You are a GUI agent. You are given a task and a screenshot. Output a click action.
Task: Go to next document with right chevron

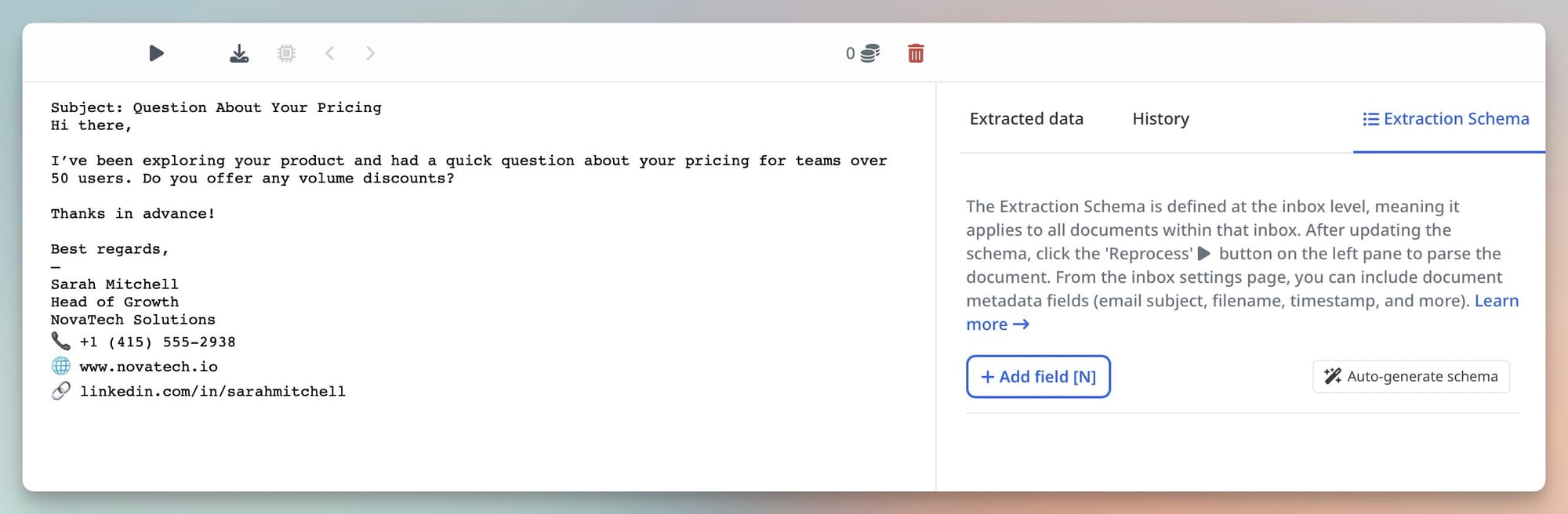pyautogui.click(x=370, y=53)
